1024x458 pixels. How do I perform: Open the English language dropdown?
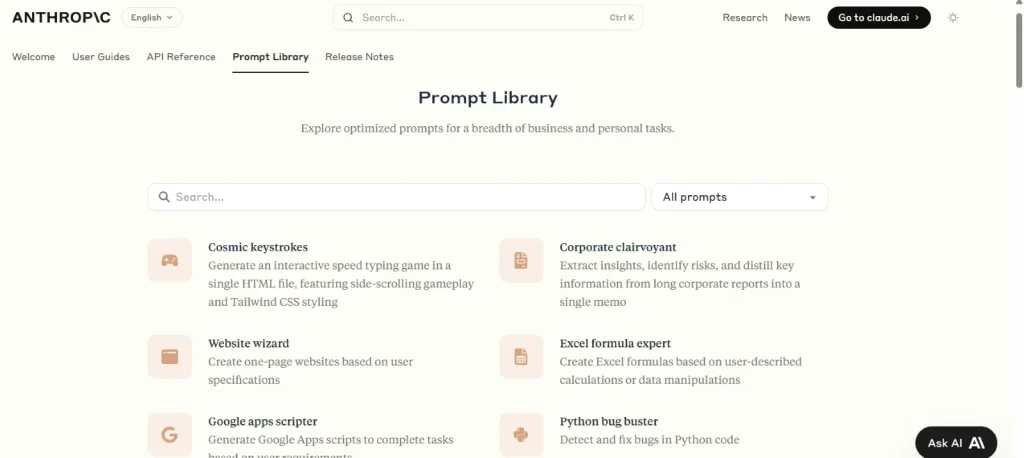tap(152, 17)
